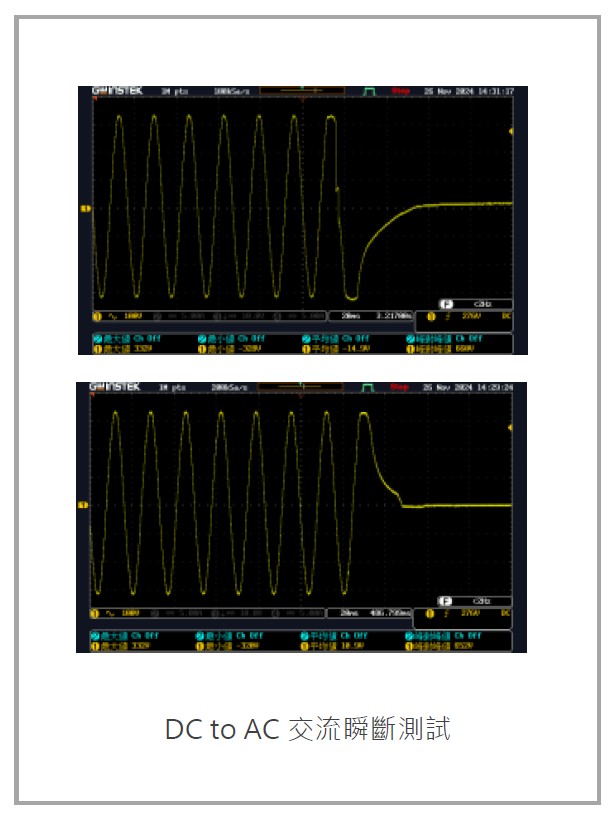The height and width of the screenshot is (816, 613).
Task: Click red Stop status in top oscilloscope
Action: click(x=400, y=91)
